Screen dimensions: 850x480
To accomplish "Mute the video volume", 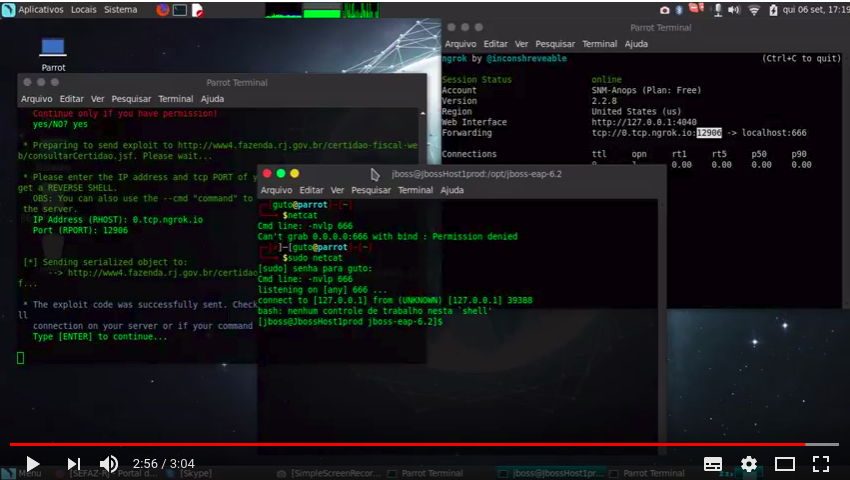I will [109, 464].
